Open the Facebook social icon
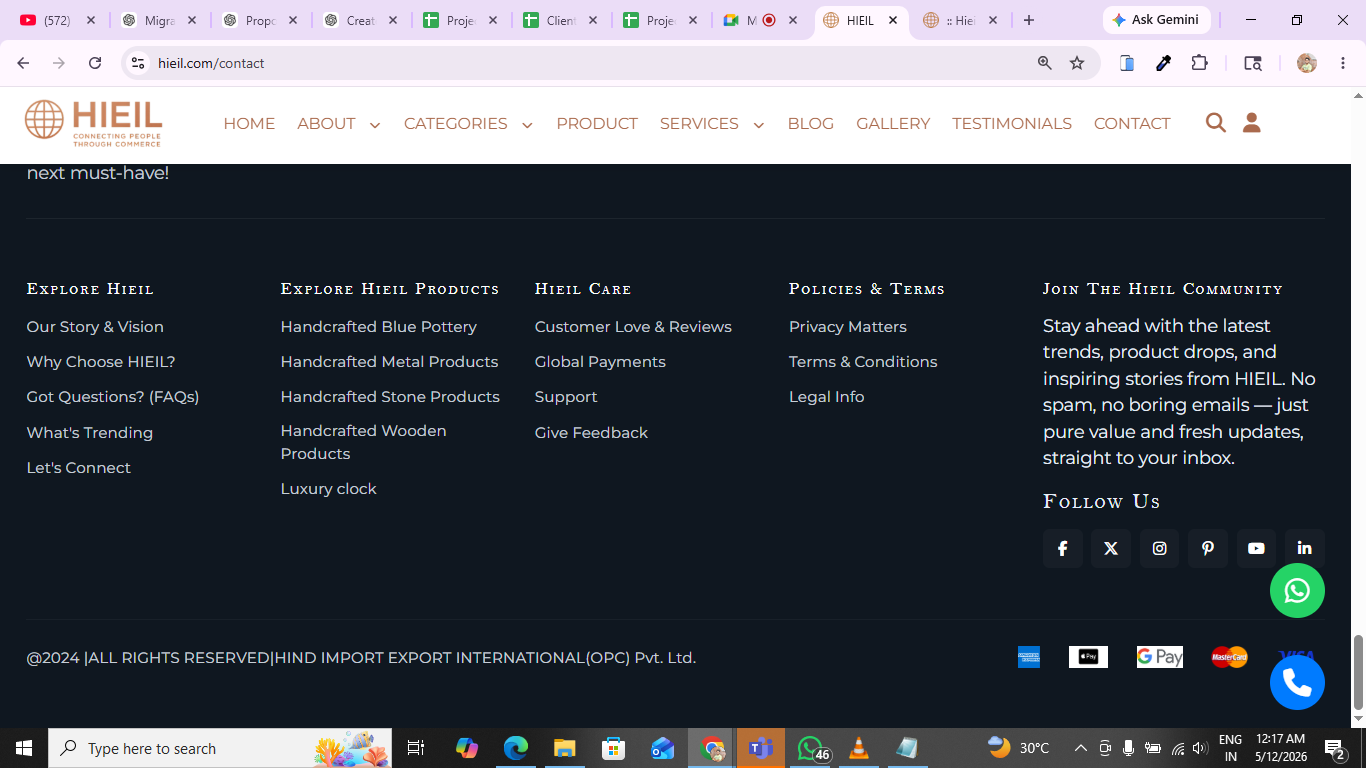 pyautogui.click(x=1062, y=548)
